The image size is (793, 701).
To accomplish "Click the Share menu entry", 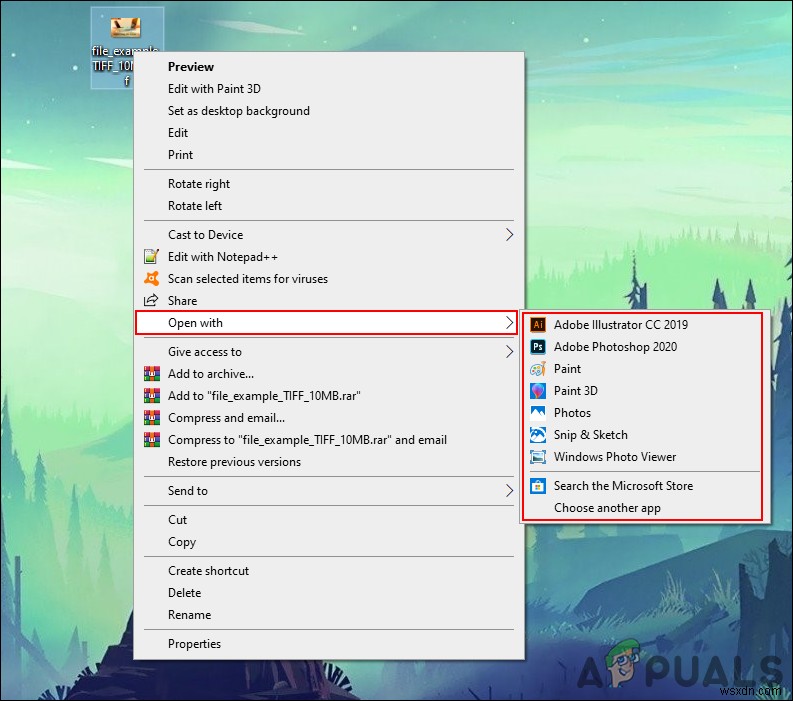I will [329, 301].
